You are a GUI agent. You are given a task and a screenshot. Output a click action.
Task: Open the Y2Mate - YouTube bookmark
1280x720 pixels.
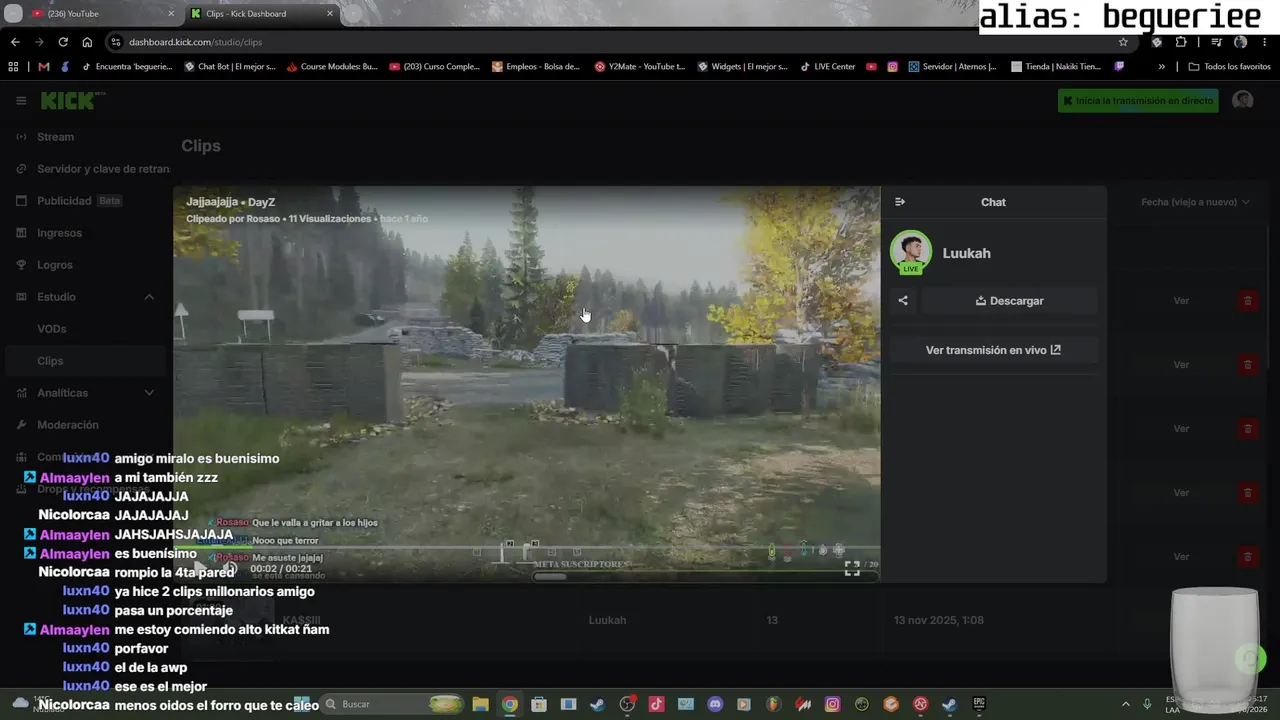click(640, 67)
